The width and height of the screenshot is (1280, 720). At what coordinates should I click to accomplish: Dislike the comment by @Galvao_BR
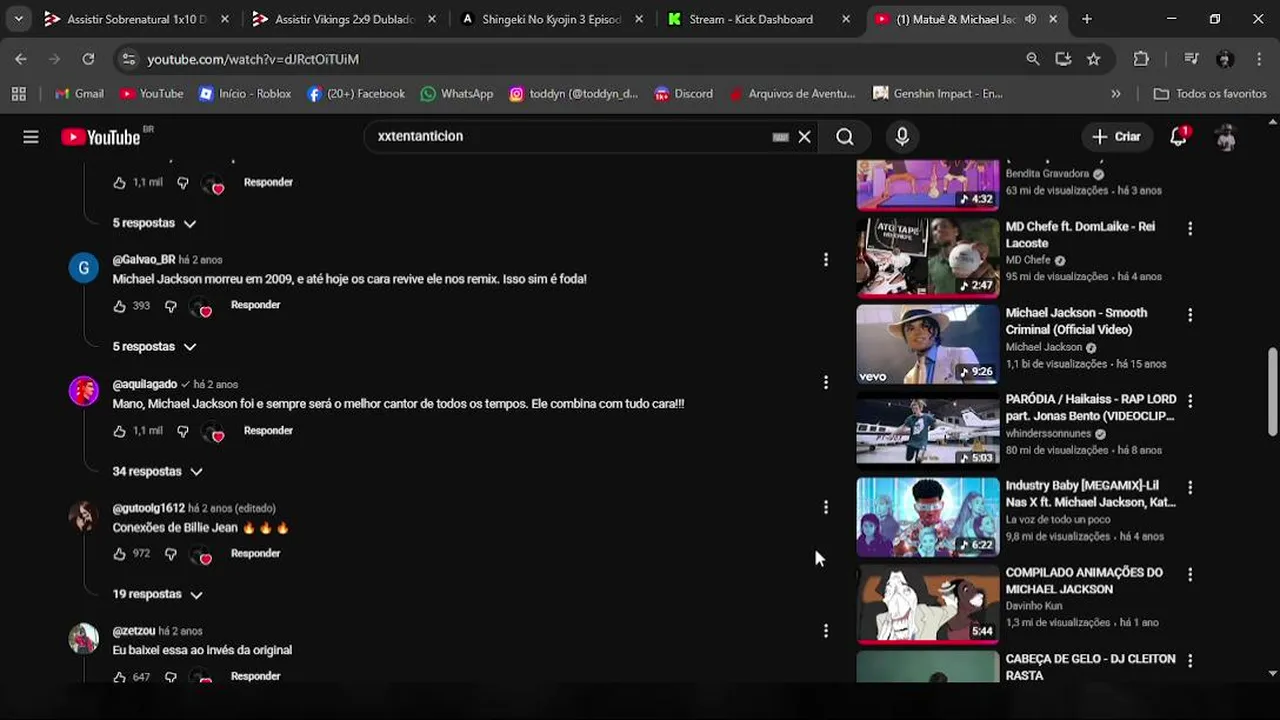coord(170,306)
